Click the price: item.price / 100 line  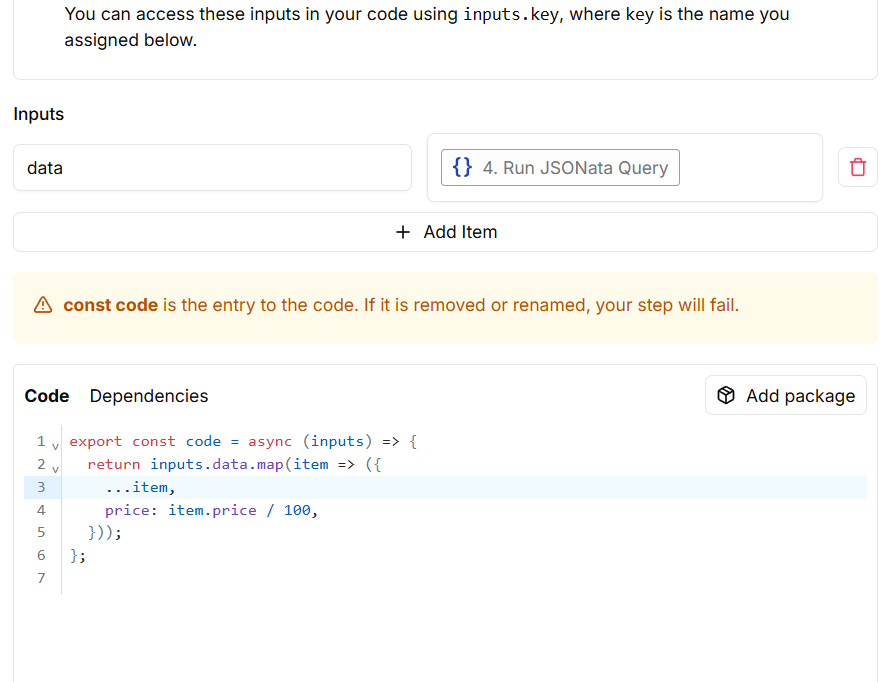pos(210,510)
